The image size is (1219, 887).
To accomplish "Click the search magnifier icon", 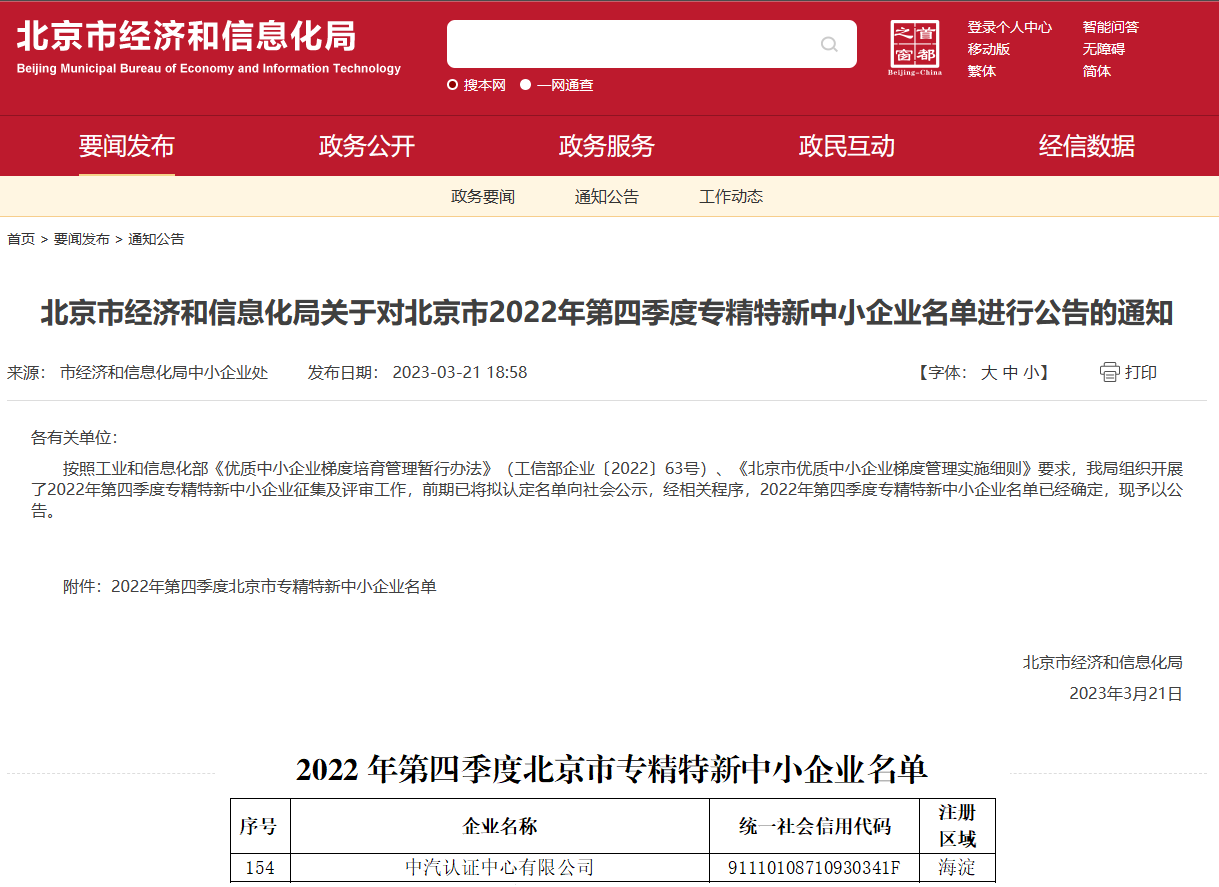I will click(829, 44).
